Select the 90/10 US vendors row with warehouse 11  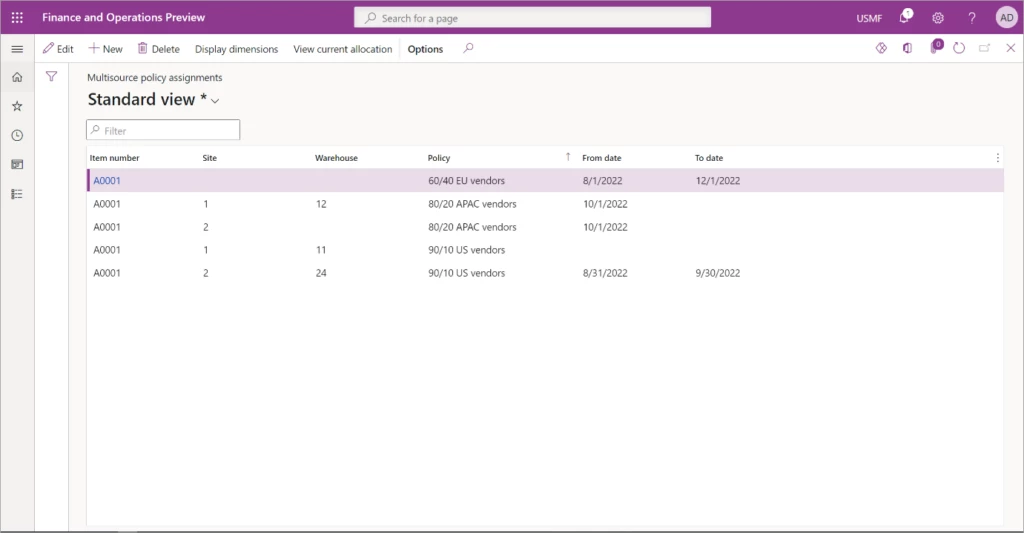pyautogui.click(x=545, y=250)
